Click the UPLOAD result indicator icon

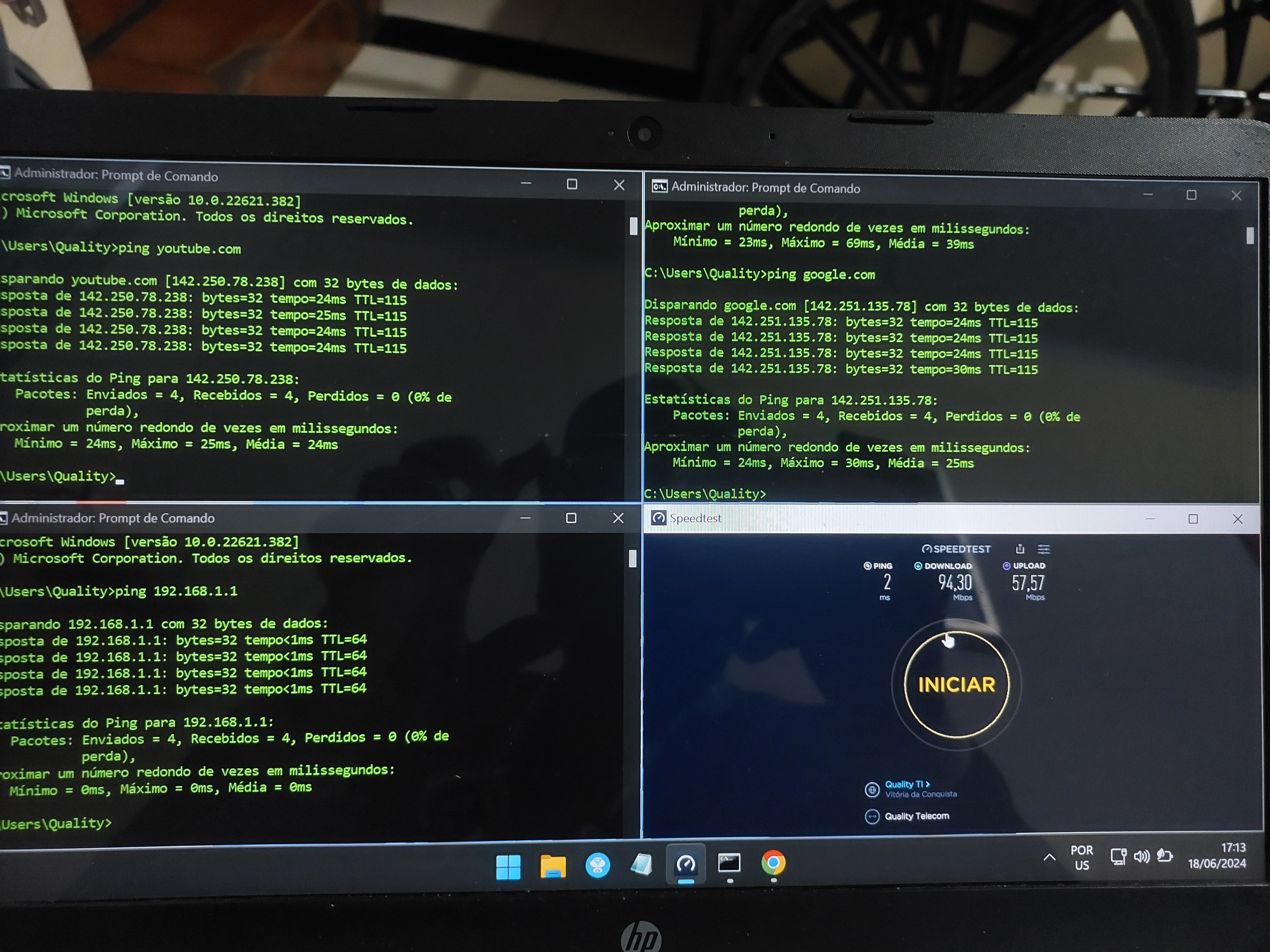pyautogui.click(x=1006, y=566)
